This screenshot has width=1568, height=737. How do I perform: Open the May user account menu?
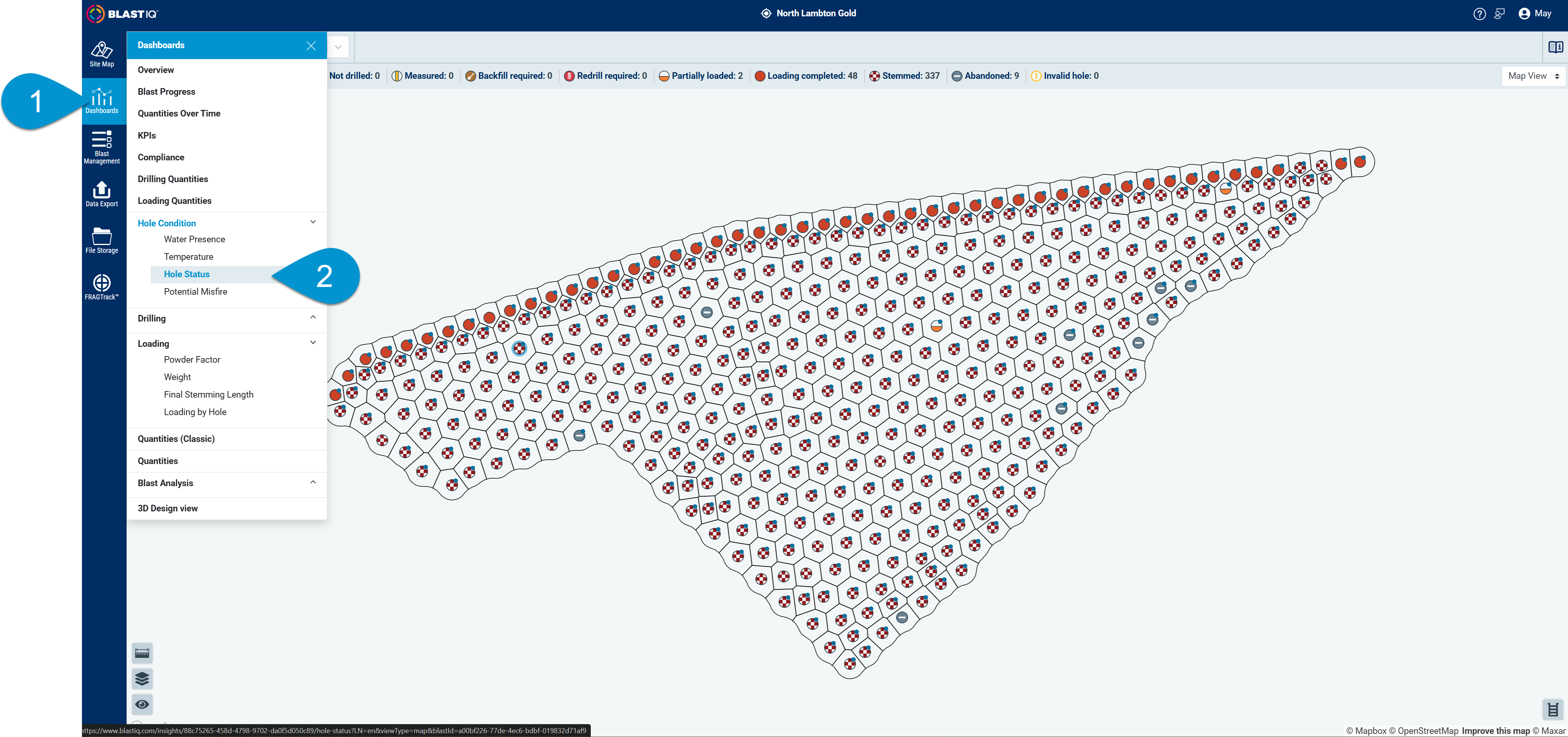tap(1535, 13)
